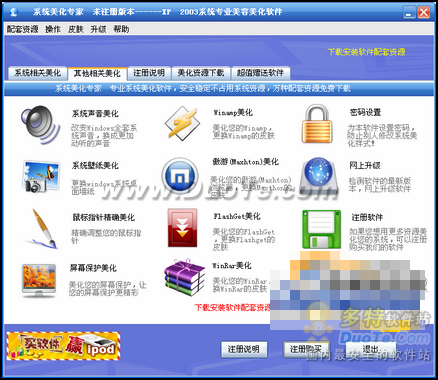The width and height of the screenshot is (438, 380).
Task: Open the system sound speaker icon
Action: click(41, 125)
